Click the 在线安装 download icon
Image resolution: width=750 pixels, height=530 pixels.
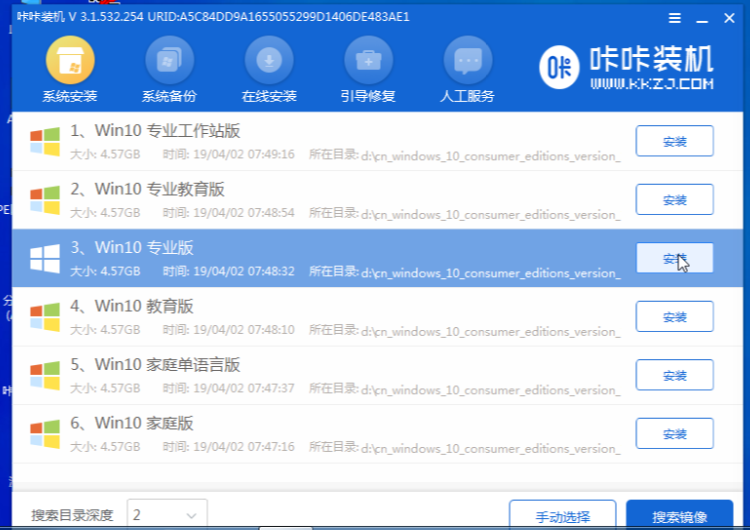point(269,61)
